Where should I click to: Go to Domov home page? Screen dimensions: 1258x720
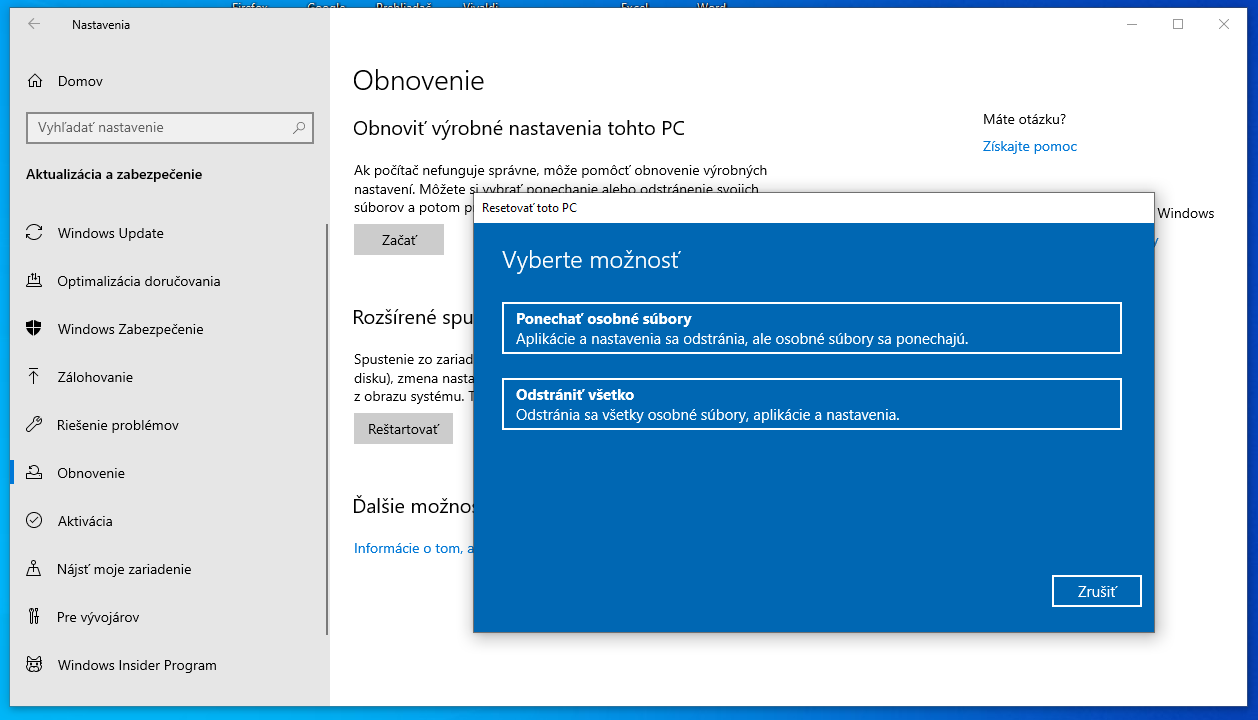tap(80, 81)
